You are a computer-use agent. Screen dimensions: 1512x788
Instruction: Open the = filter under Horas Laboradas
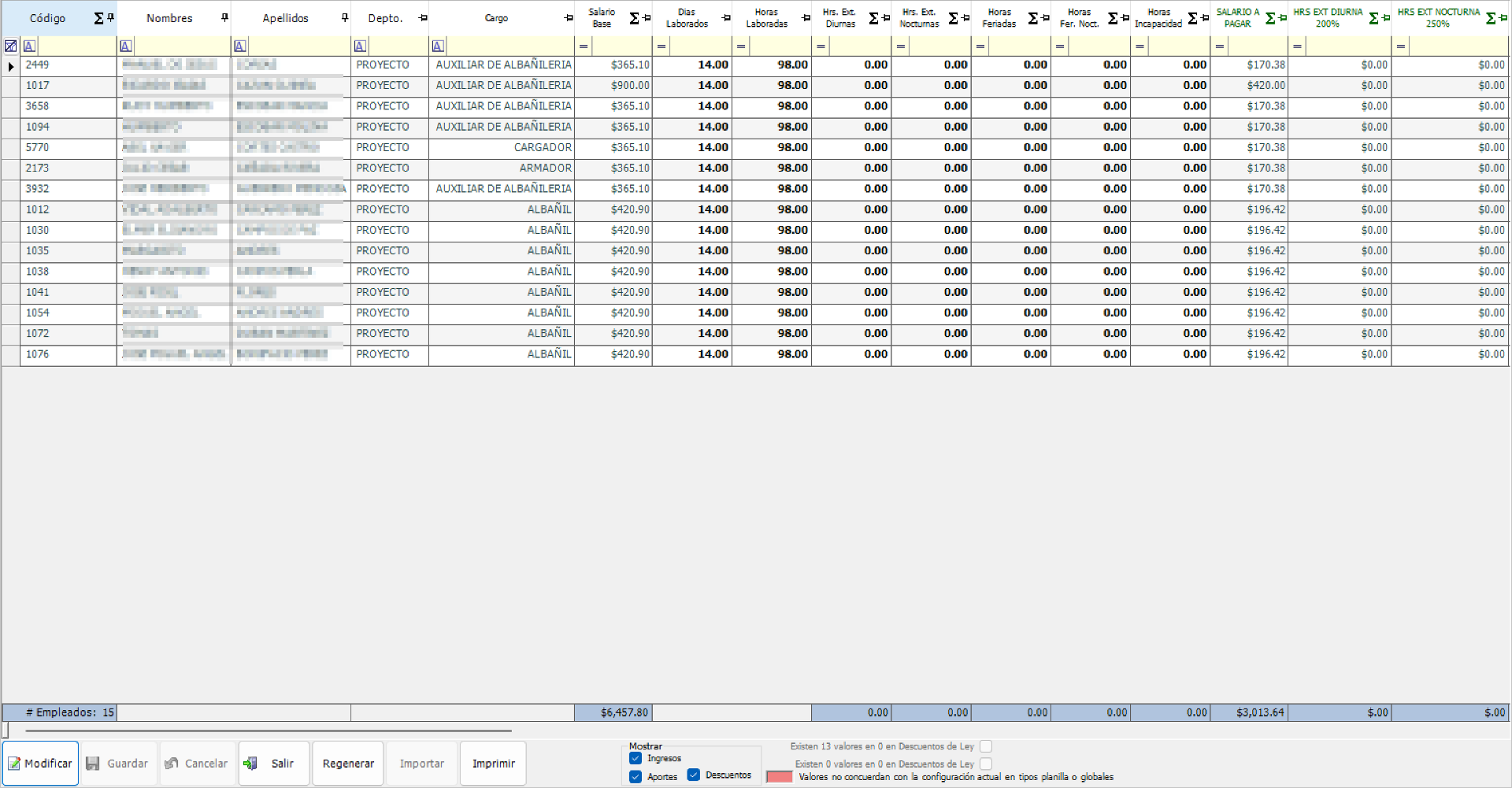pos(741,46)
